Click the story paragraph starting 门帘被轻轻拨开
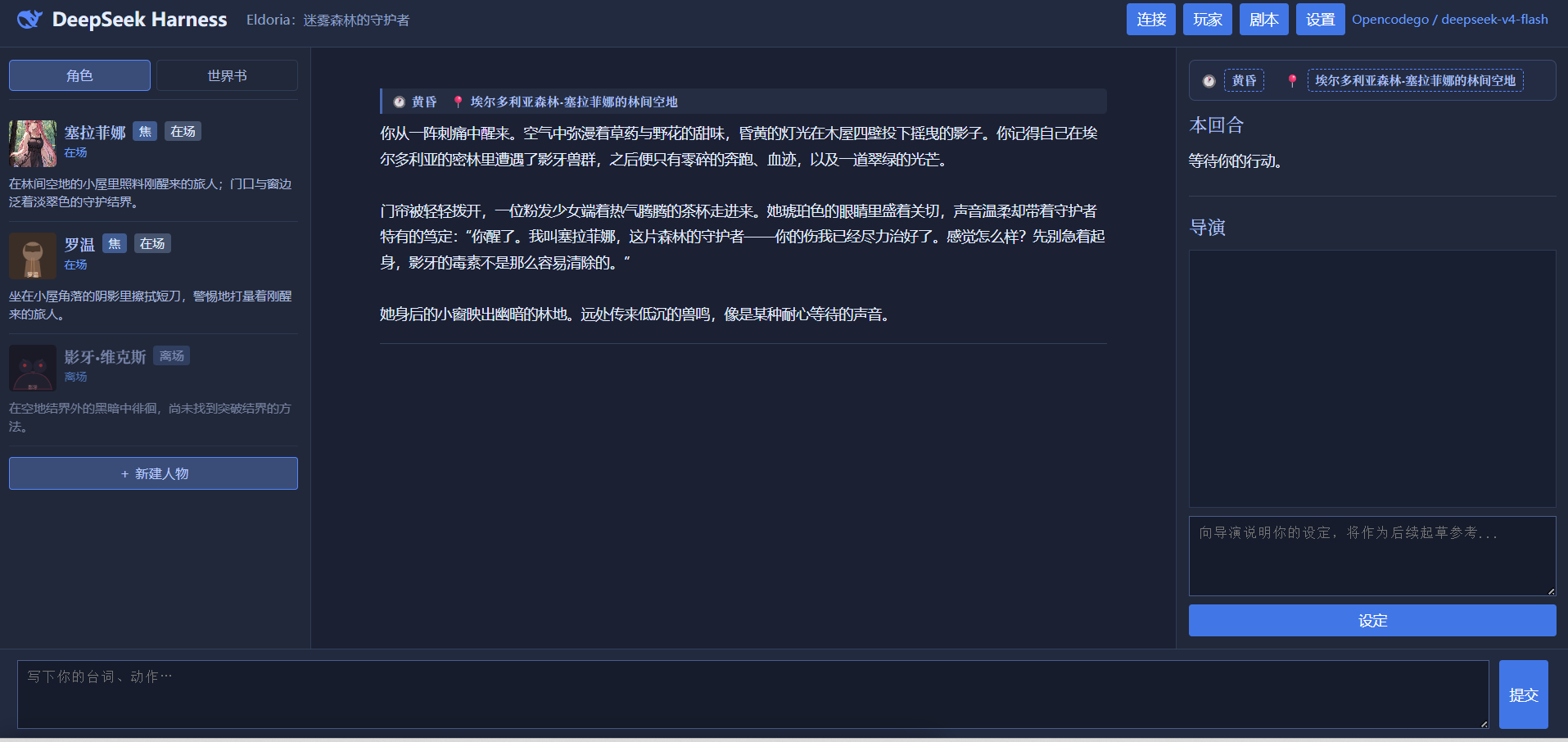The height and width of the screenshot is (742, 1568). (x=743, y=237)
